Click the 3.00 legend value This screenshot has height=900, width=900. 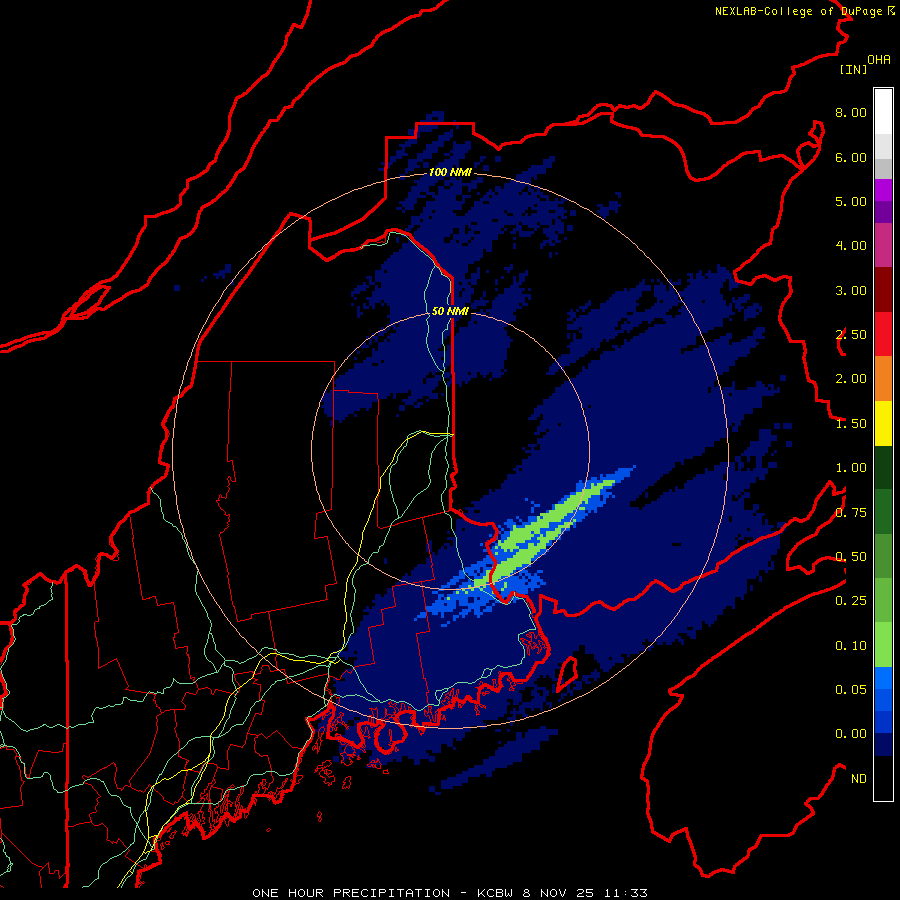coord(851,290)
